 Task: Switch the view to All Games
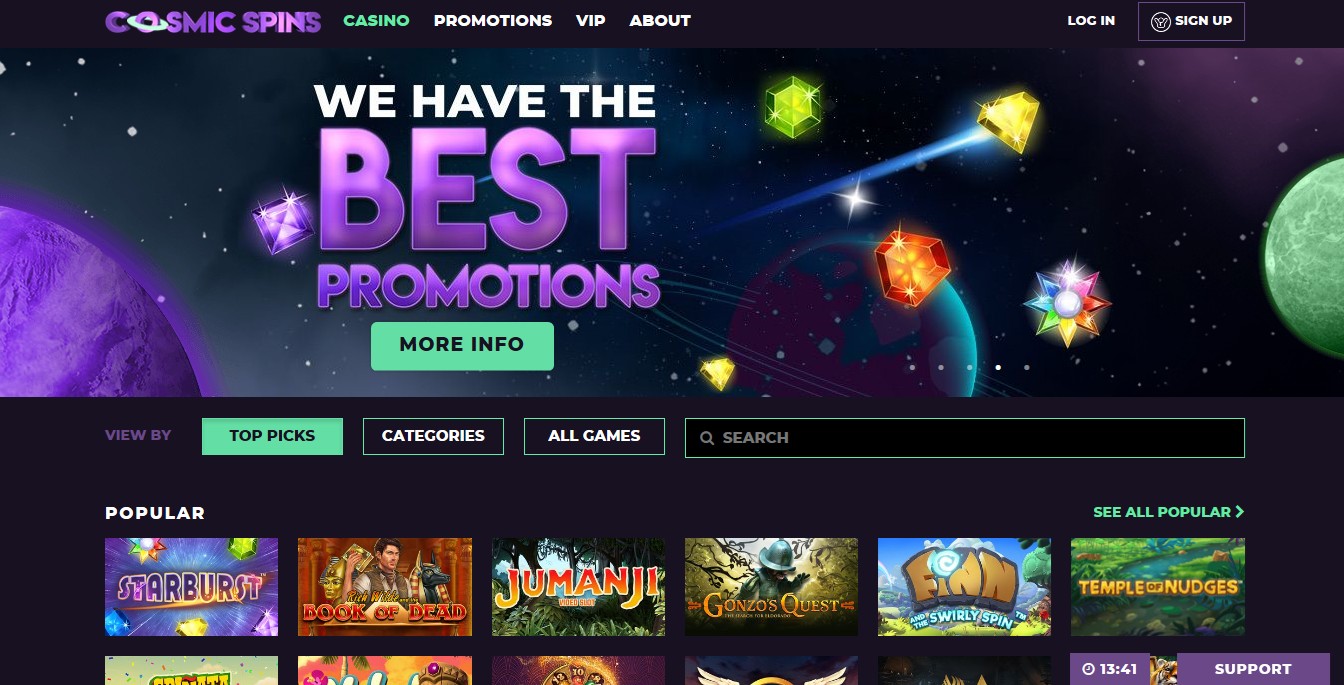[x=594, y=436]
